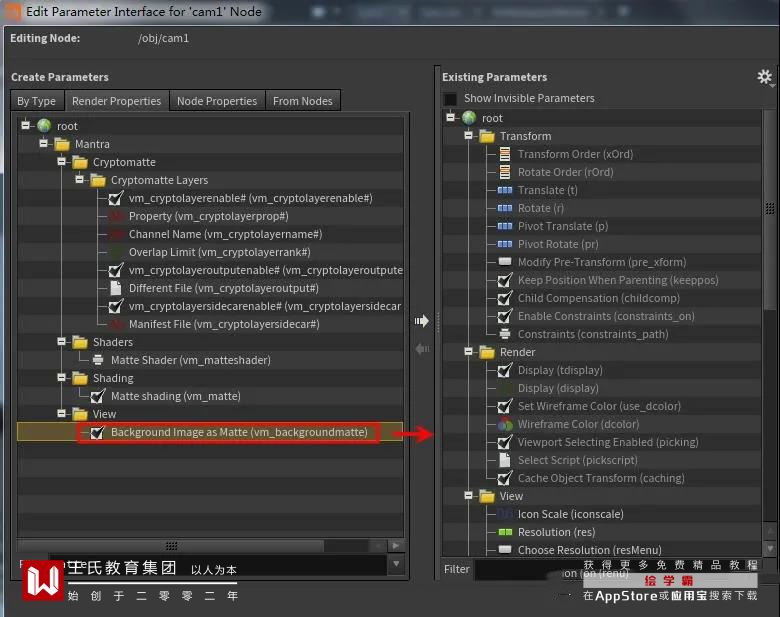Collapse the Mantra tree node
The width and height of the screenshot is (780, 617).
coord(43,143)
